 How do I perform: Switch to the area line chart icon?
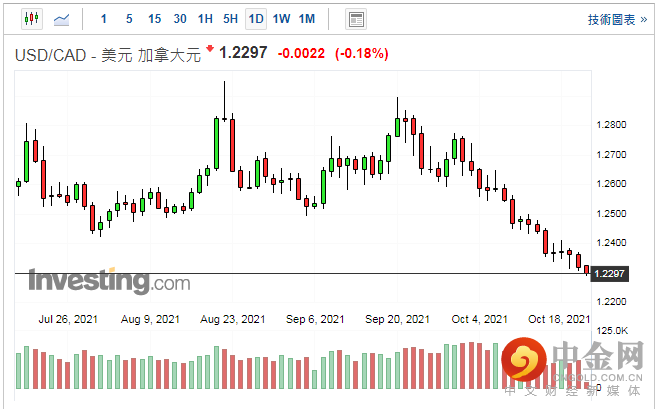(x=61, y=19)
